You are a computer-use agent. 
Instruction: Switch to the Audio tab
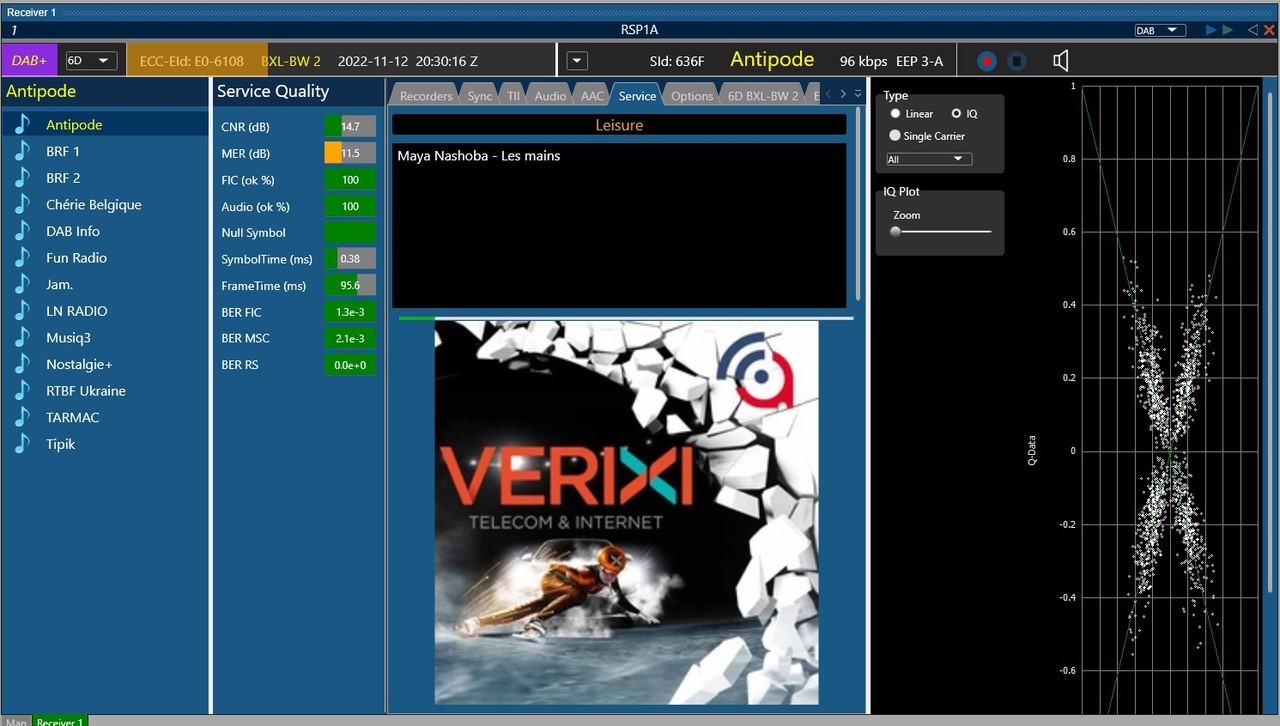(550, 95)
